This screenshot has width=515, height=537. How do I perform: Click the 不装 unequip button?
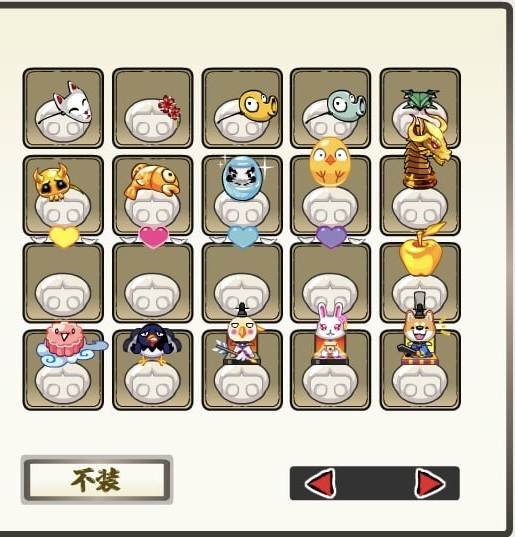click(x=97, y=480)
